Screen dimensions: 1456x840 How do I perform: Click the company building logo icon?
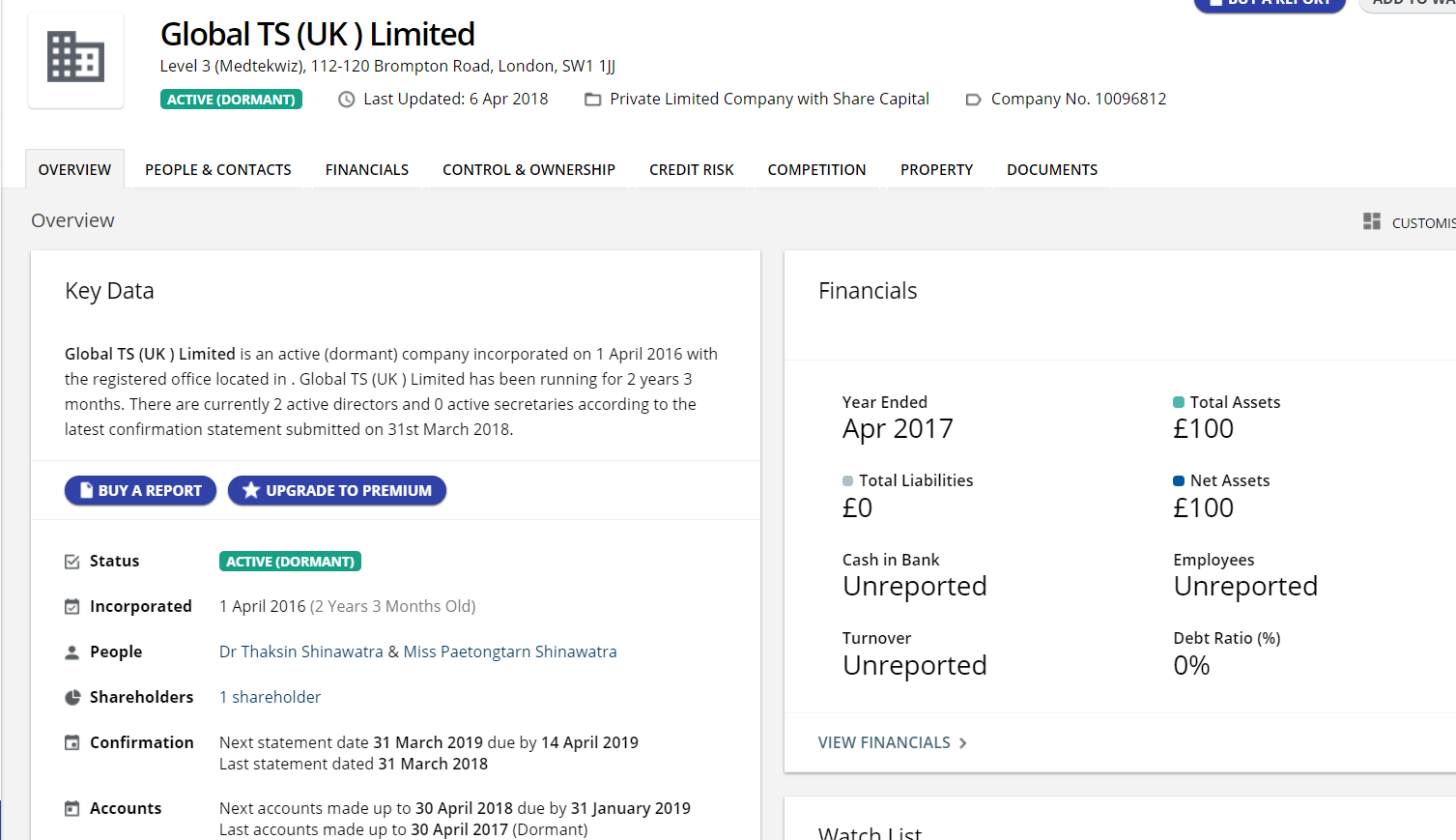(x=75, y=57)
